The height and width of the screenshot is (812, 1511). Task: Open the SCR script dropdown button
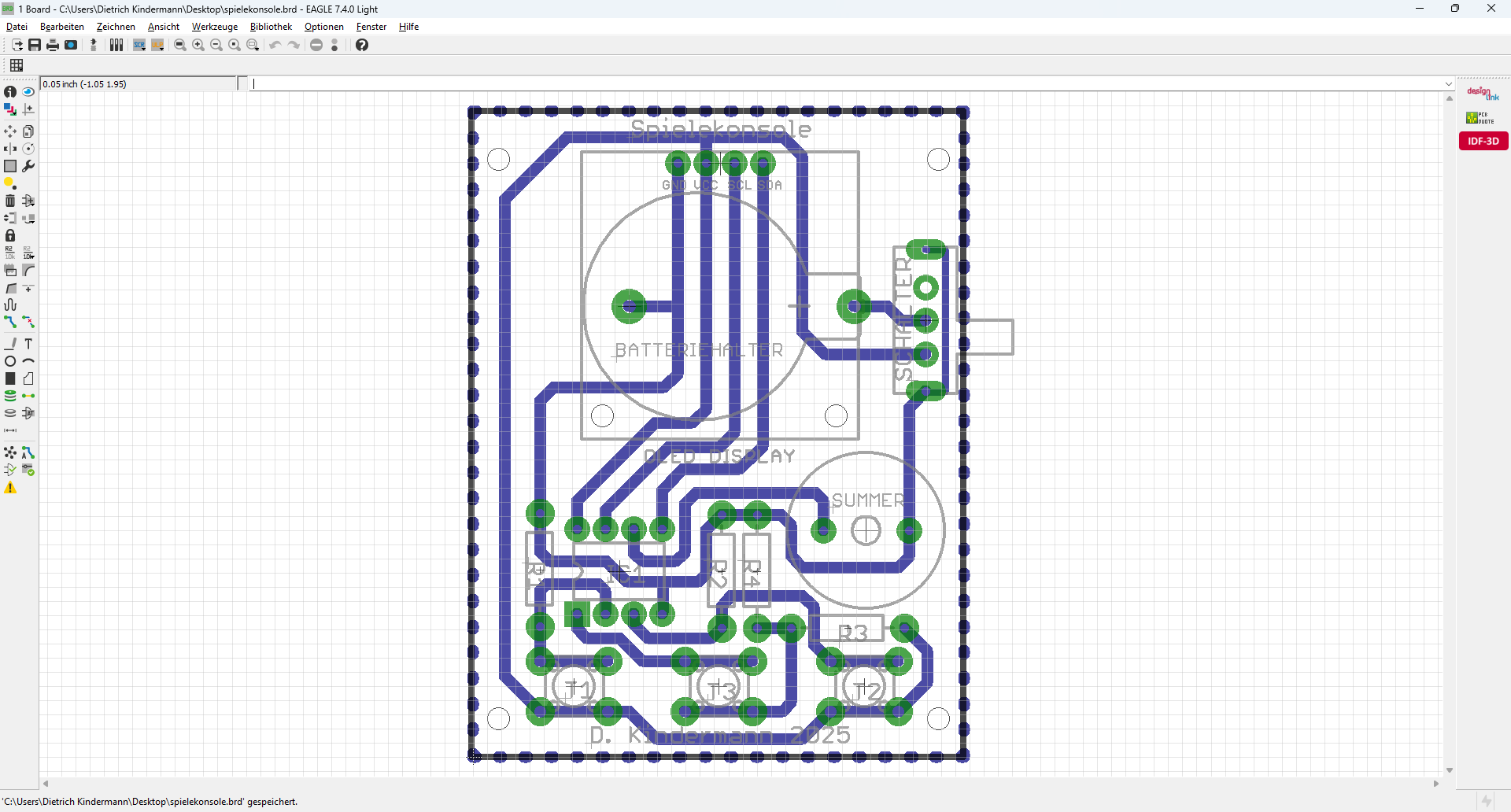tap(139, 45)
